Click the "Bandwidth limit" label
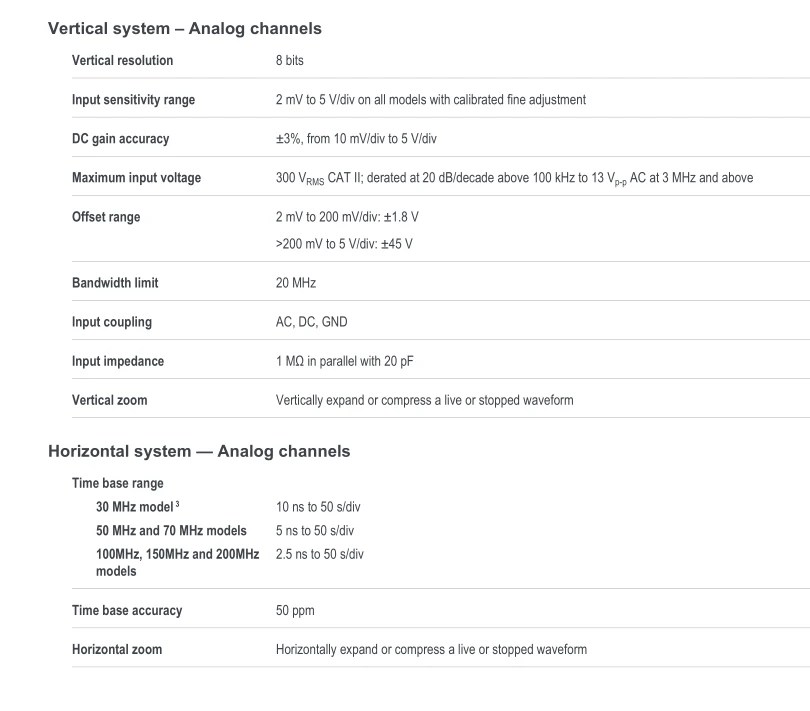Image resolution: width=810 pixels, height=711 pixels. tap(115, 283)
